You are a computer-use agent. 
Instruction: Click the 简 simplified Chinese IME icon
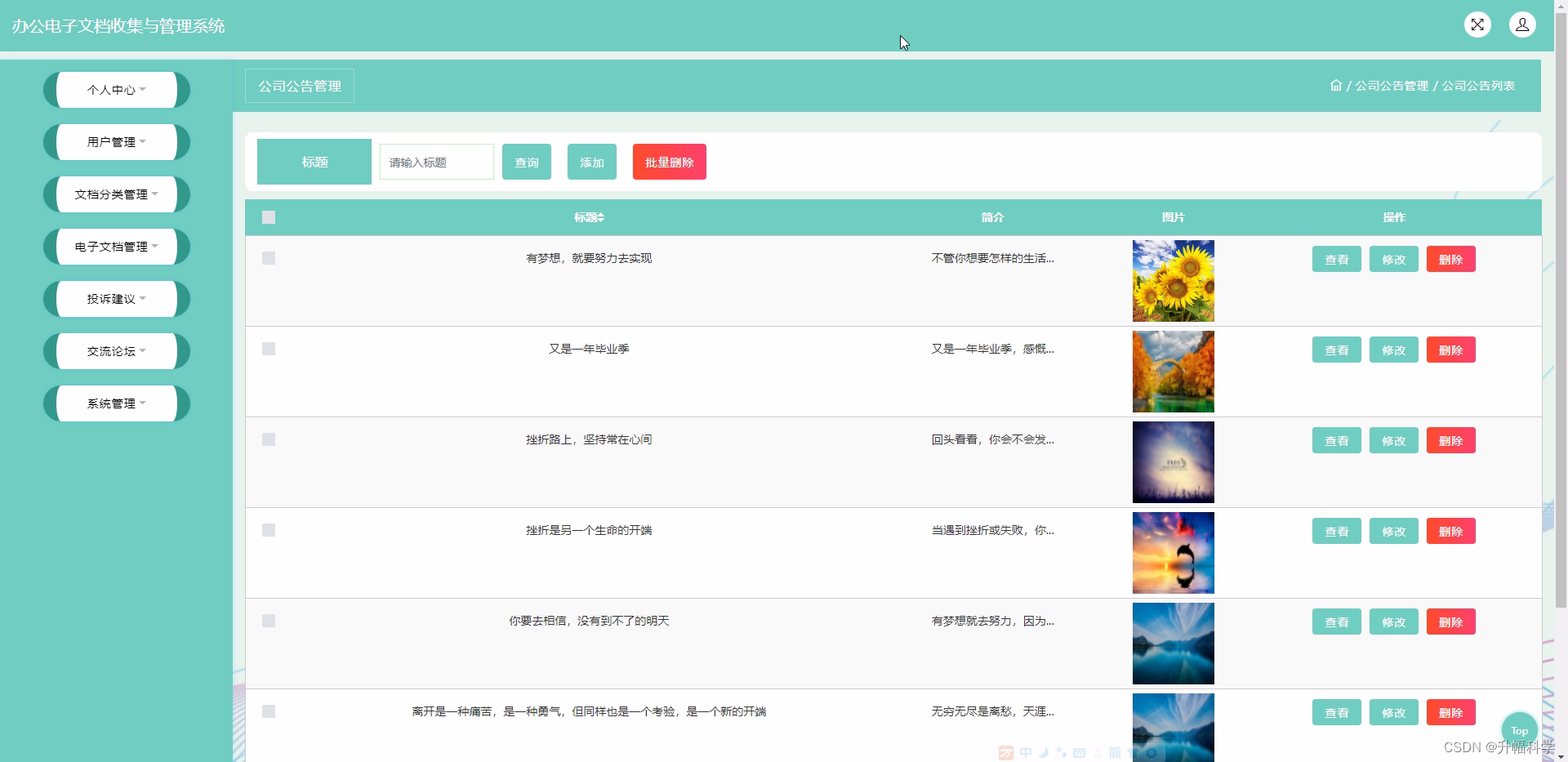tap(1115, 752)
